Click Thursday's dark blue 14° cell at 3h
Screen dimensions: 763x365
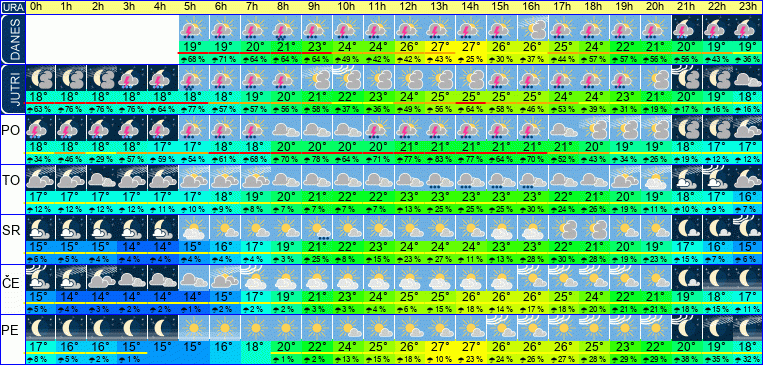coord(131,297)
